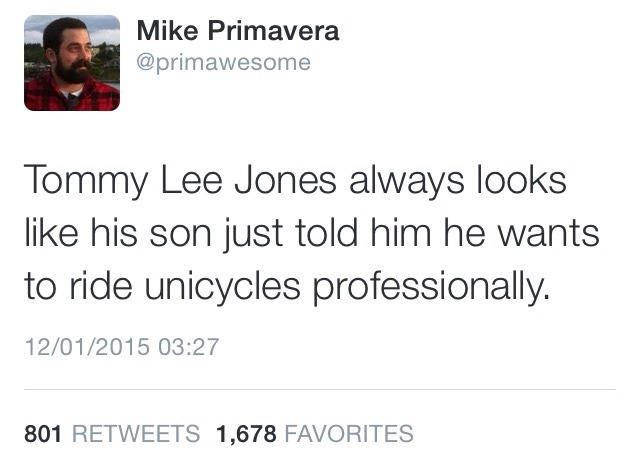View the FAVORITES label list
This screenshot has width=640, height=458.
coord(349,433)
